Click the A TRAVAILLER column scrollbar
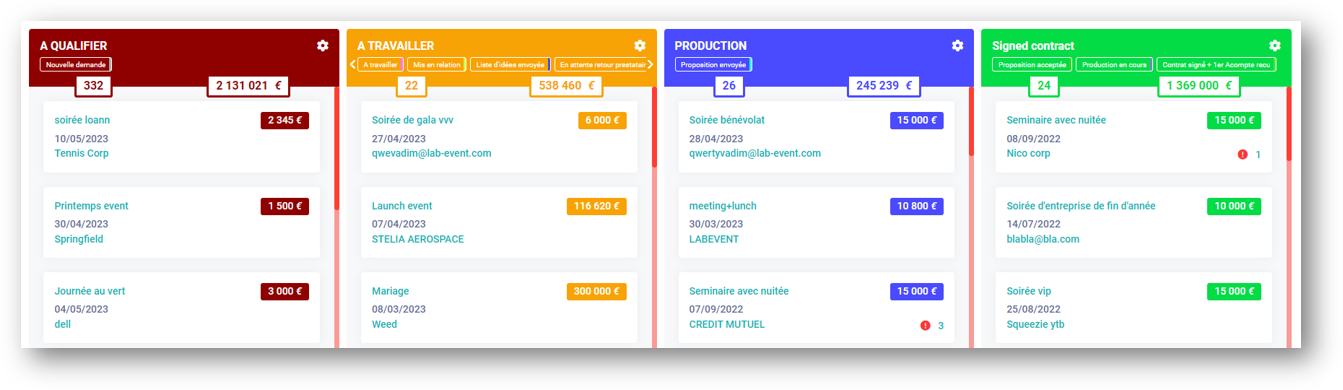This screenshot has height=390, width=1343. pos(654,126)
